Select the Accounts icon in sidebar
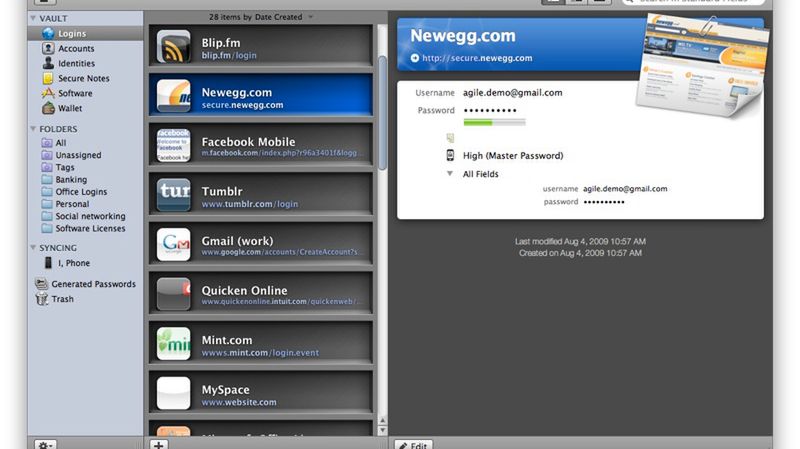The height and width of the screenshot is (449, 800). (x=48, y=48)
